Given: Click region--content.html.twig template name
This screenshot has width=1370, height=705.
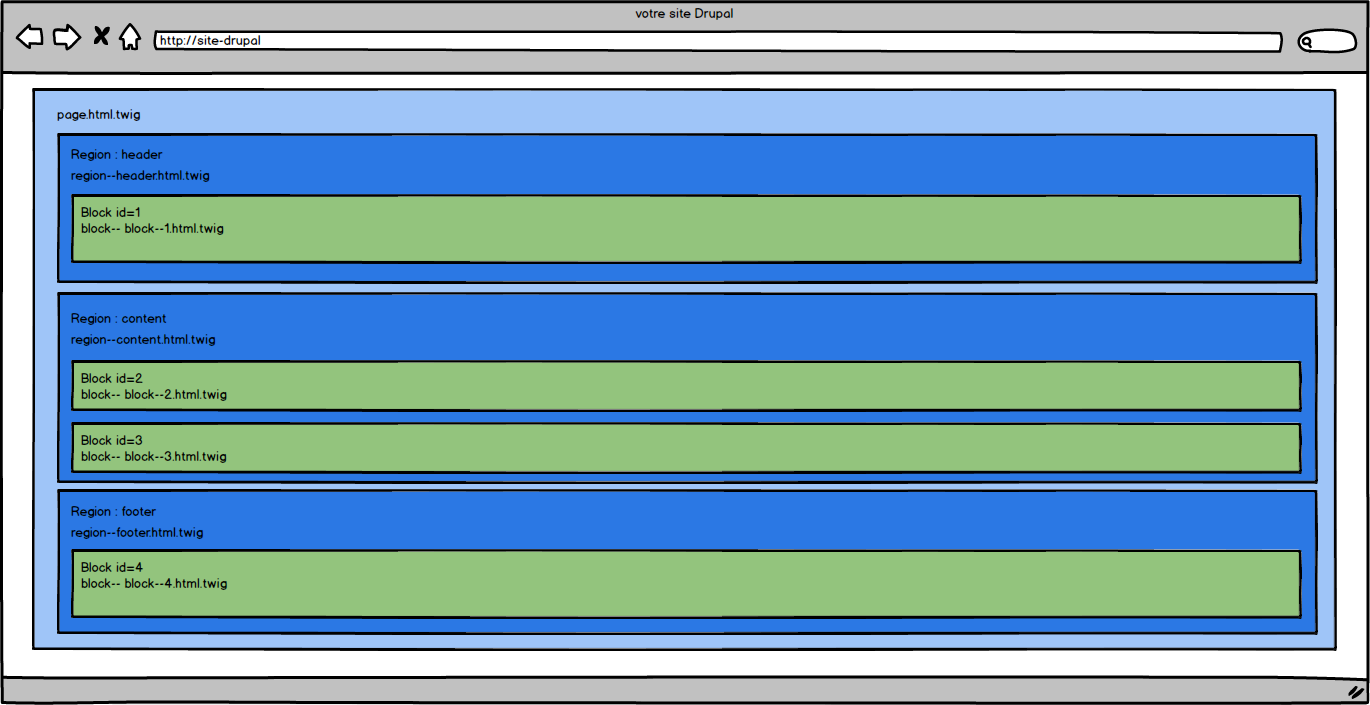Looking at the screenshot, I should coord(143,340).
